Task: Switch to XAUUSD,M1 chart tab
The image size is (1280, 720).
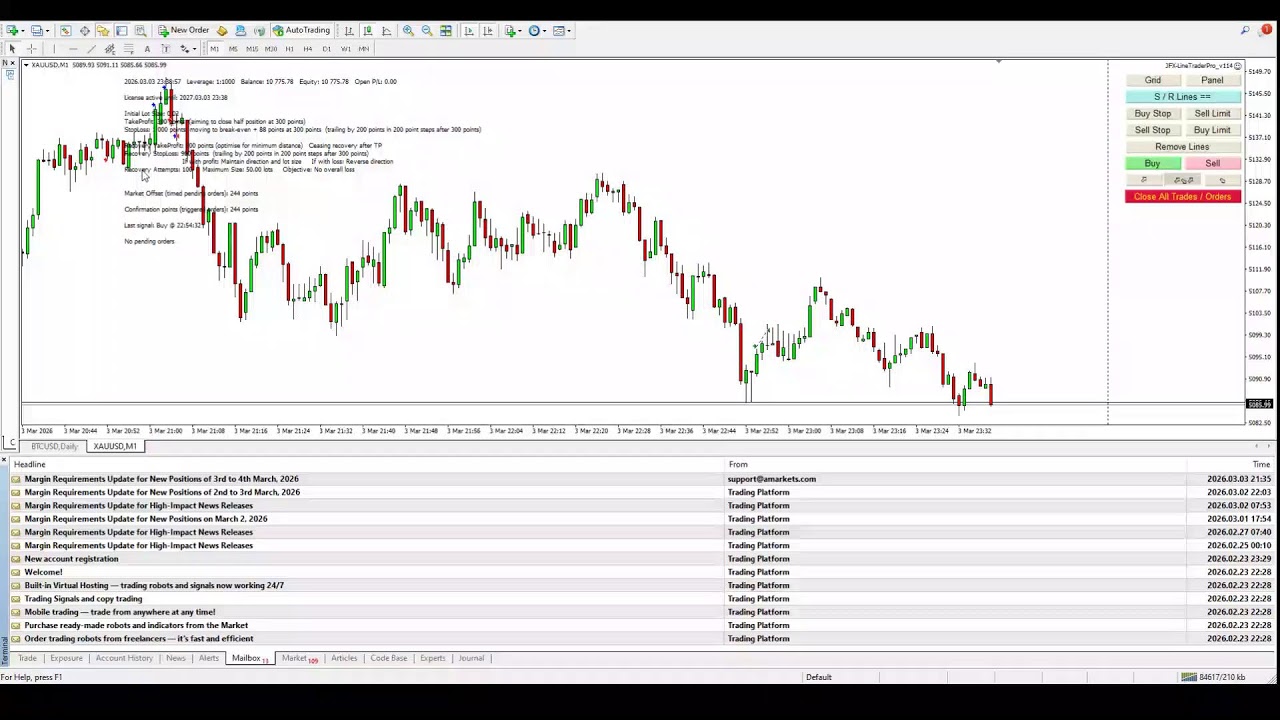Action: pyautogui.click(x=115, y=446)
